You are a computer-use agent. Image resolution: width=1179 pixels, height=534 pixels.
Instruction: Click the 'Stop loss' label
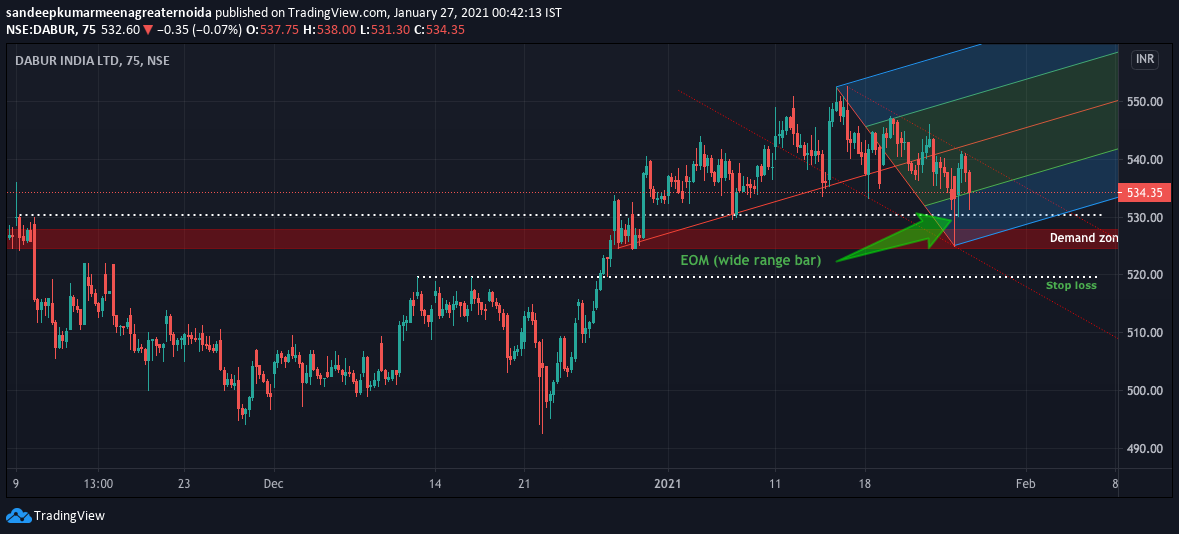1071,285
